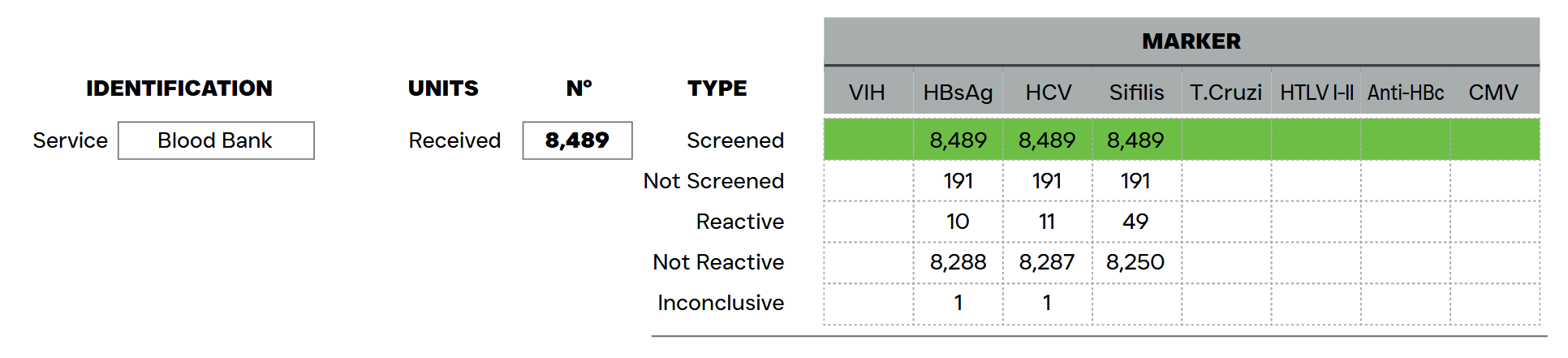Select the HTLV I-II column header
This screenshot has height=358, width=1568.
pyautogui.click(x=1316, y=93)
